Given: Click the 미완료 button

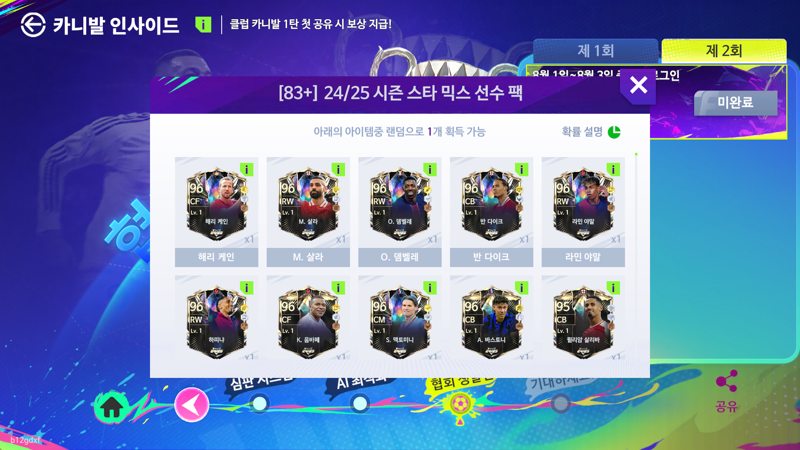Looking at the screenshot, I should (x=736, y=103).
